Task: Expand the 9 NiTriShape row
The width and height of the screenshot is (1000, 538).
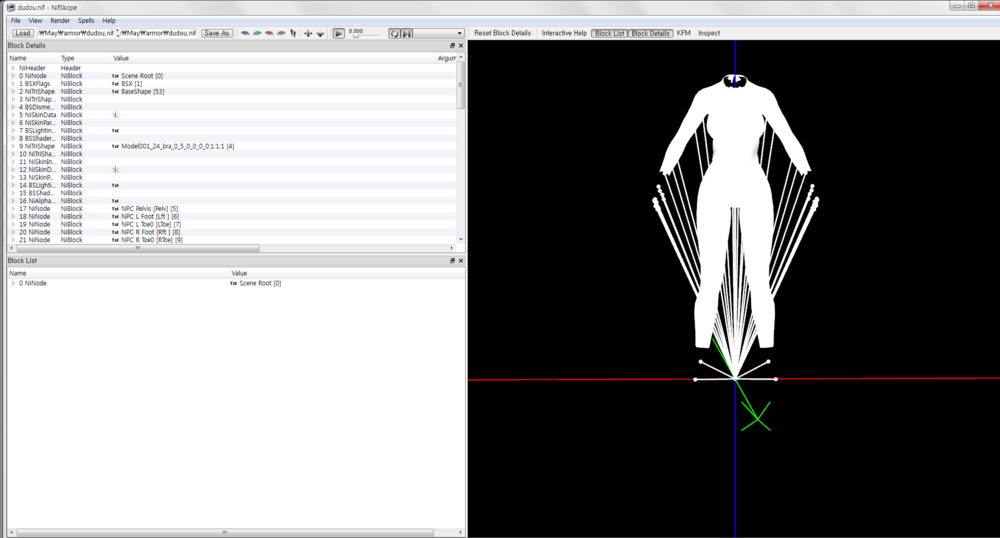Action: (x=13, y=146)
